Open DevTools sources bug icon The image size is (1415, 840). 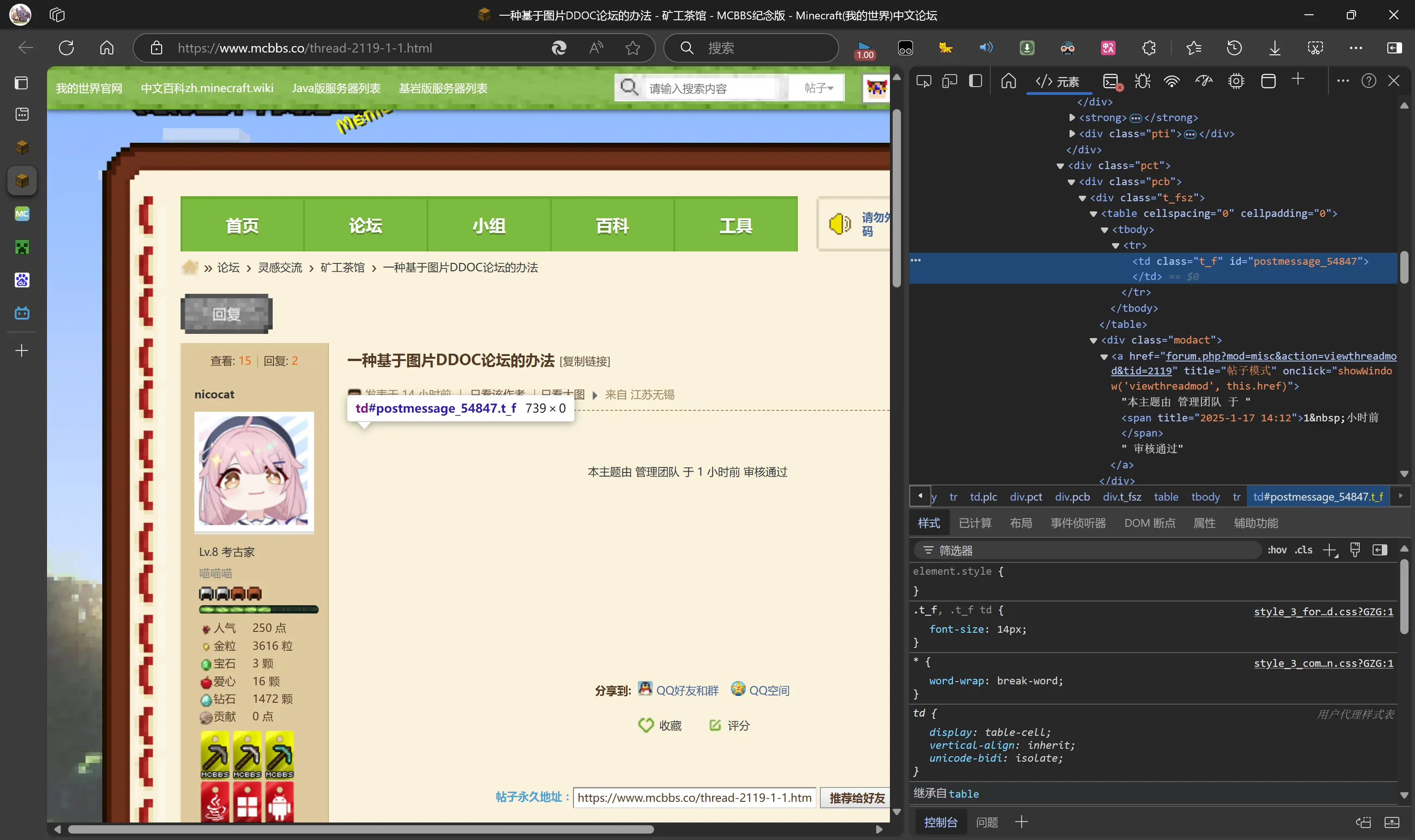(x=1143, y=82)
